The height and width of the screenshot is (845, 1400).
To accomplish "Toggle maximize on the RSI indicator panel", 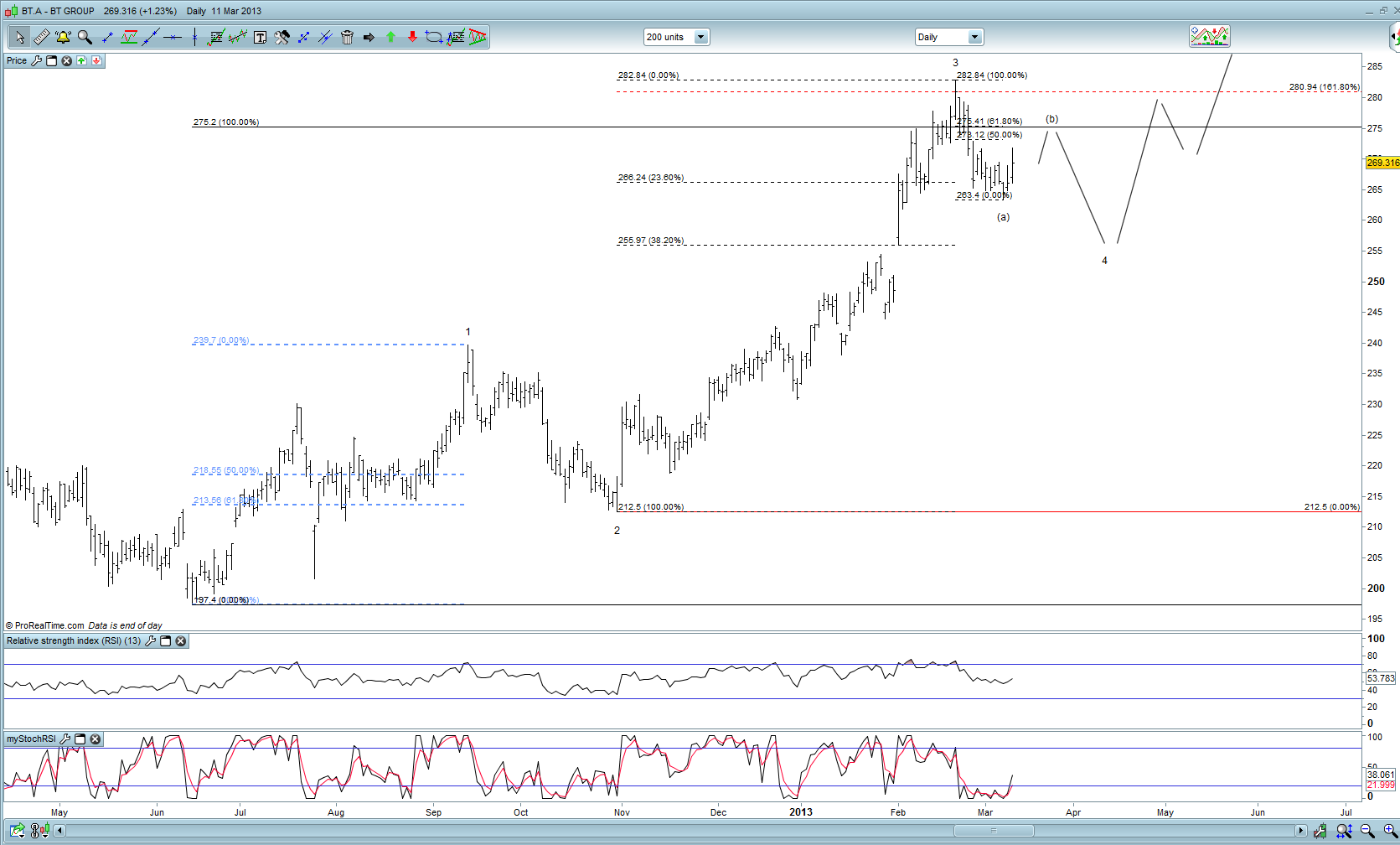I will (x=165, y=641).
